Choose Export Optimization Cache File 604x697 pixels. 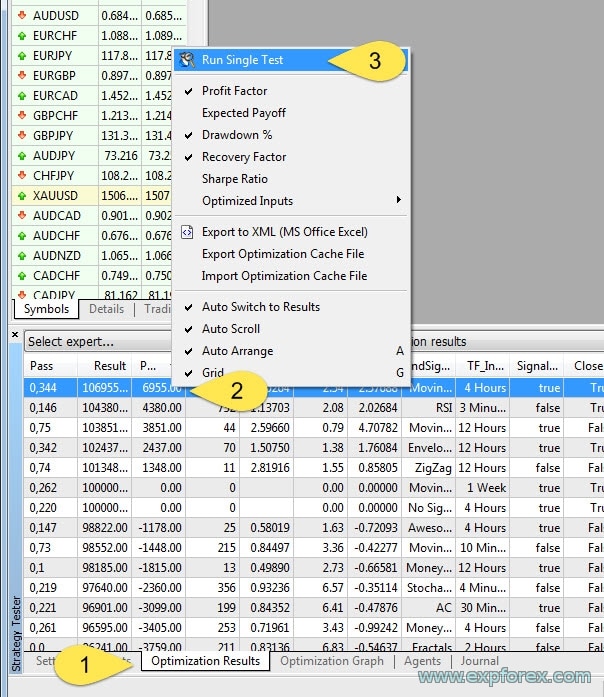[x=283, y=254]
